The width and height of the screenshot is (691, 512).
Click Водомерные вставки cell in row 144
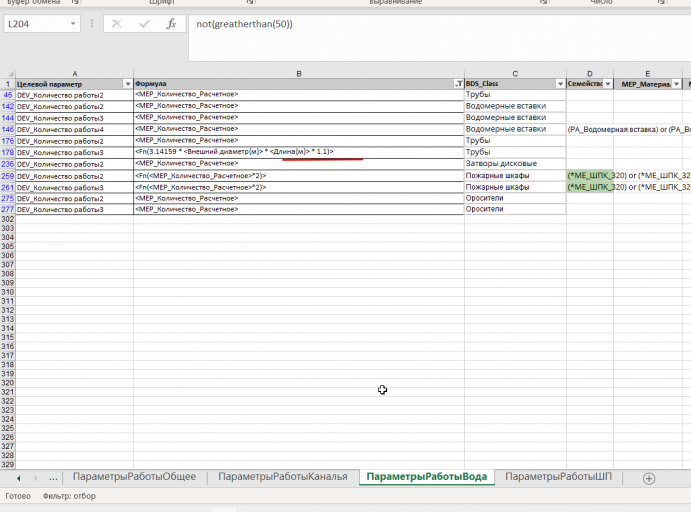[x=515, y=118]
